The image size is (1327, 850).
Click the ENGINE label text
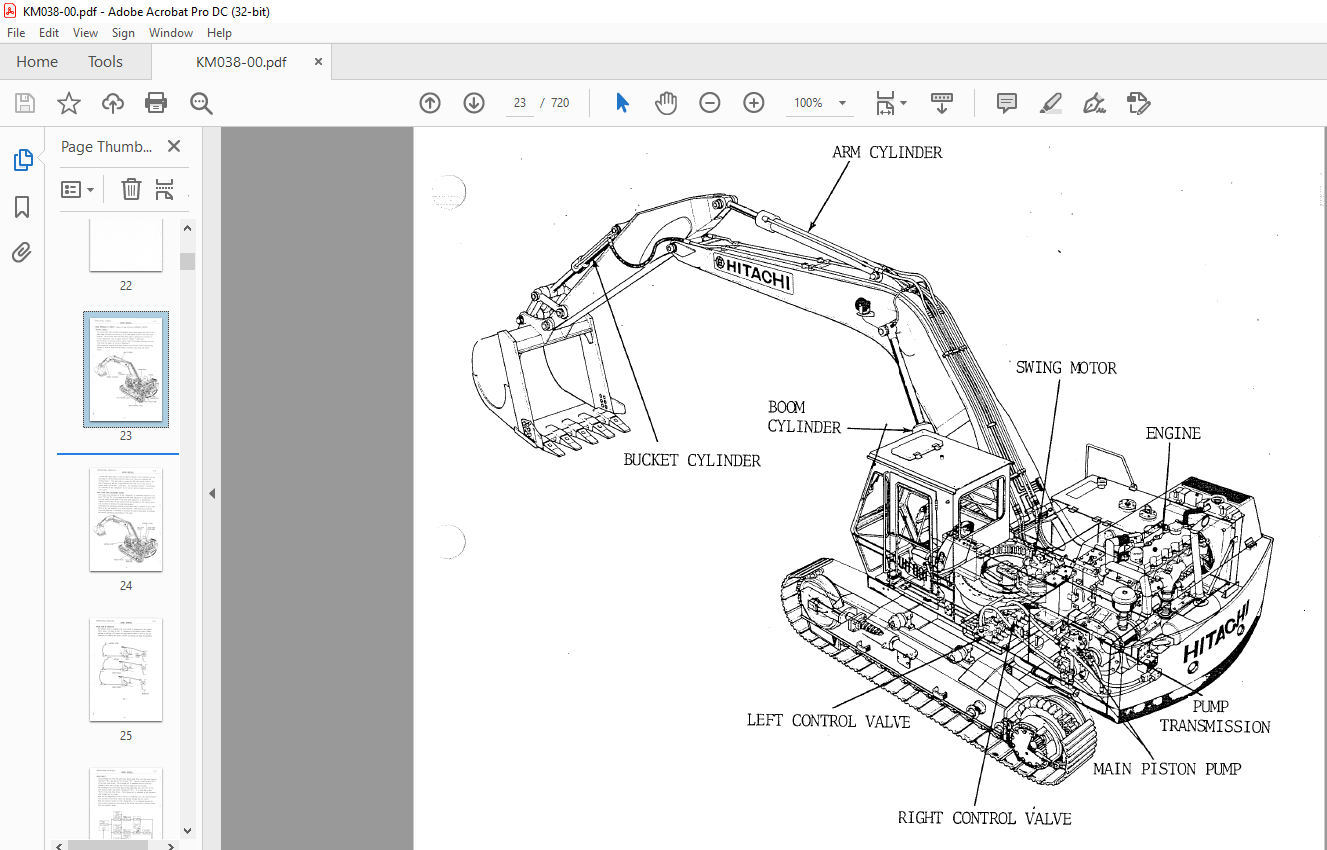point(1173,433)
